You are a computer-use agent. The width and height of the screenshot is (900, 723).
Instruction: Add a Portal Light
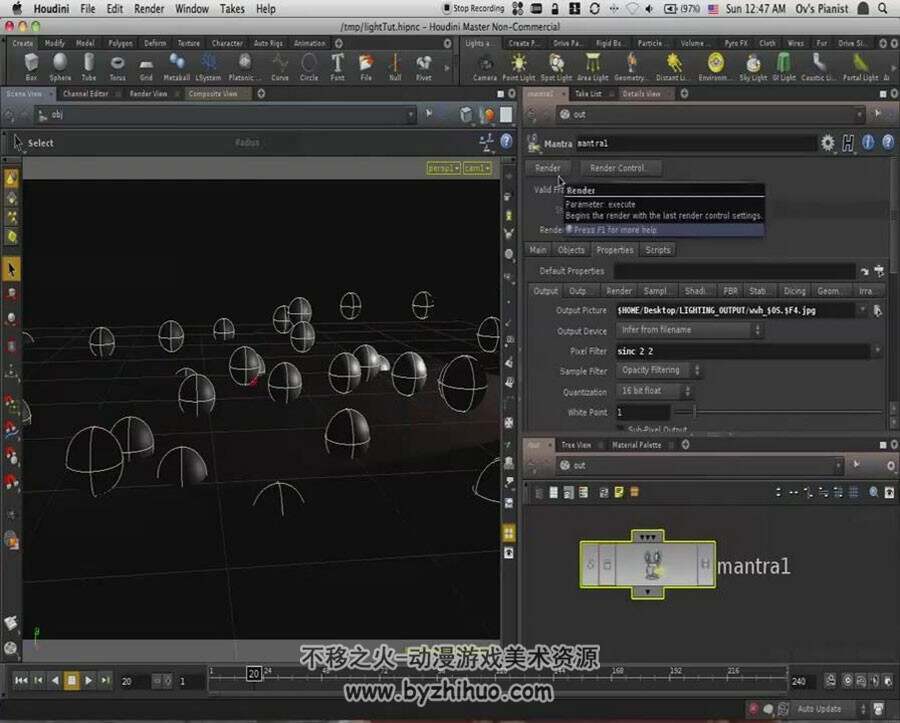pyautogui.click(x=860, y=67)
